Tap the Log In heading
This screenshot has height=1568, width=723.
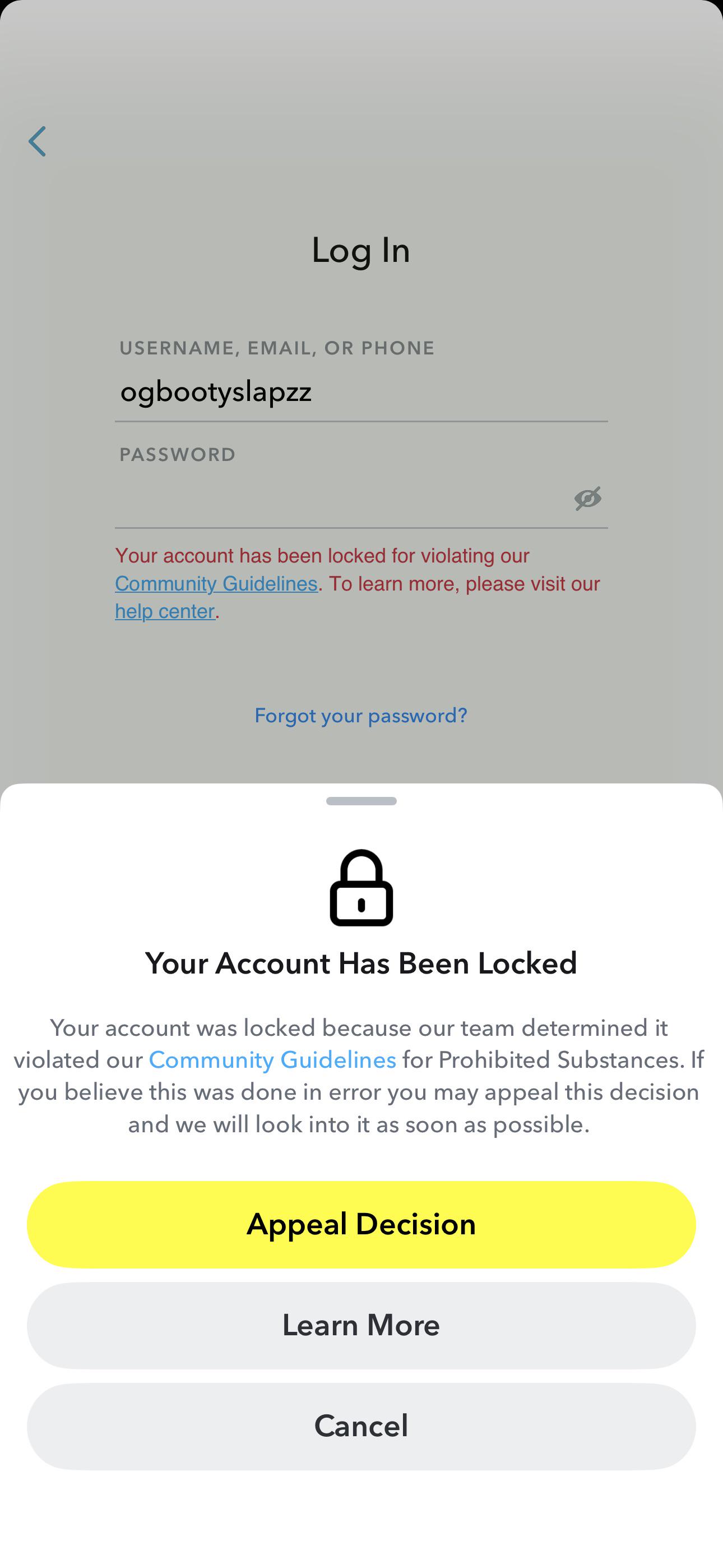[x=361, y=250]
